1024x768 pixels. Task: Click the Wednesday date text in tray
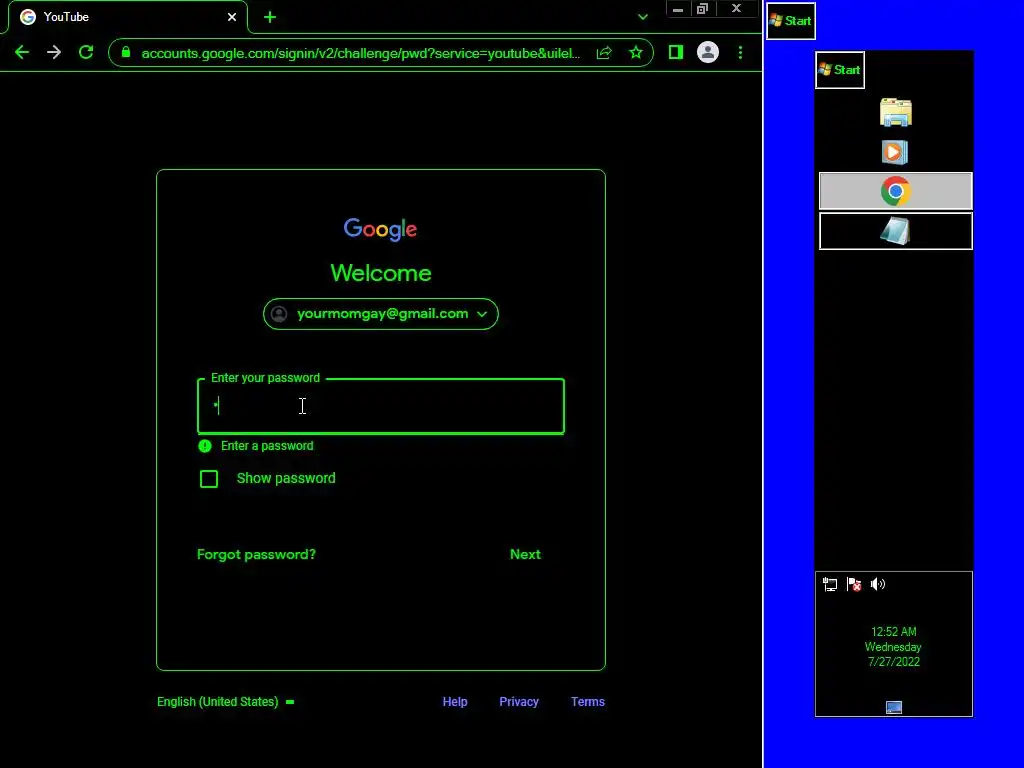pos(893,647)
